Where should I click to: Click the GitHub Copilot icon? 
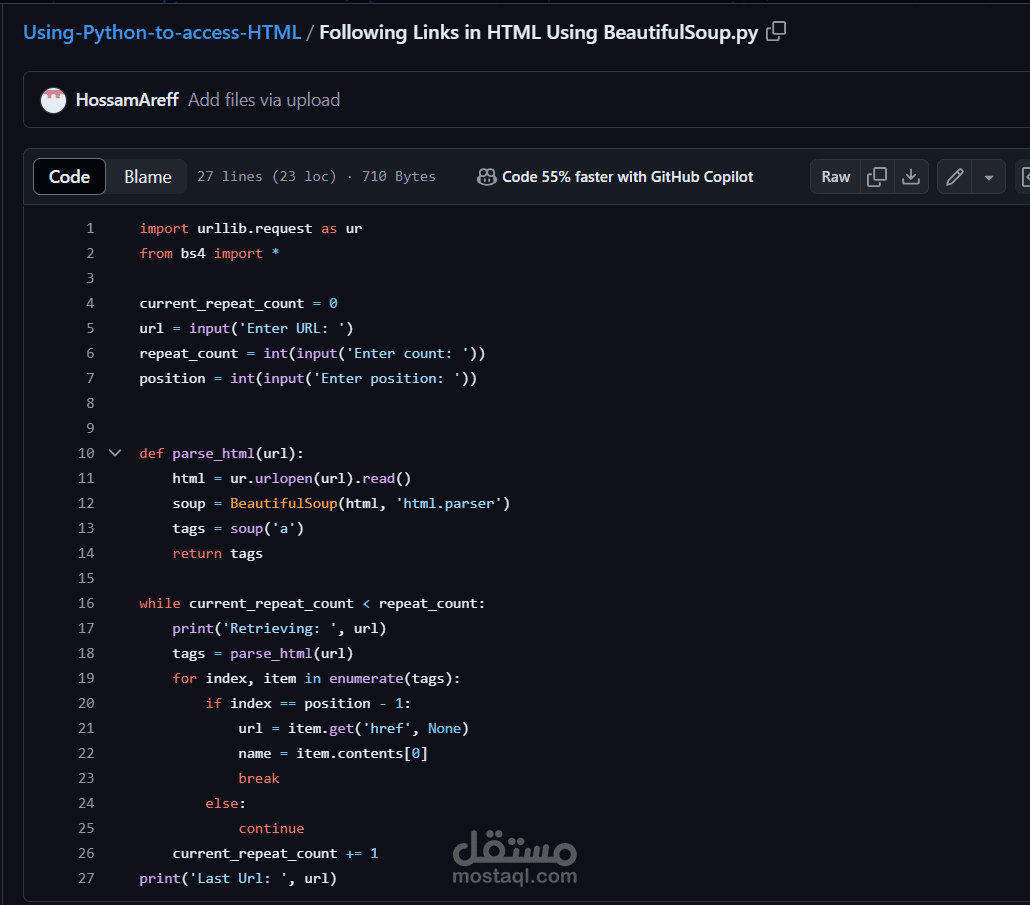pos(487,177)
